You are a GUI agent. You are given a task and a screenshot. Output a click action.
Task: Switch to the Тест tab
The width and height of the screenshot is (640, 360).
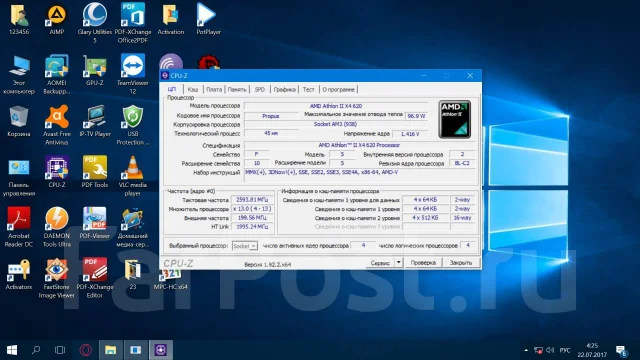pos(309,89)
